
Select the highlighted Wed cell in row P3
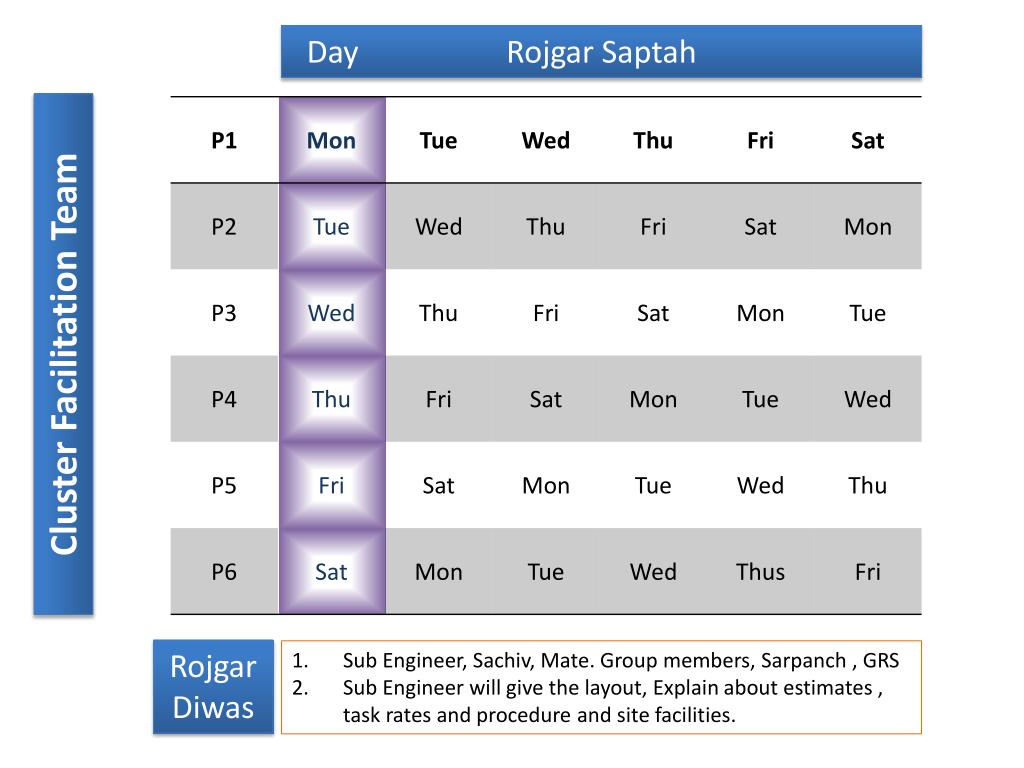point(332,313)
